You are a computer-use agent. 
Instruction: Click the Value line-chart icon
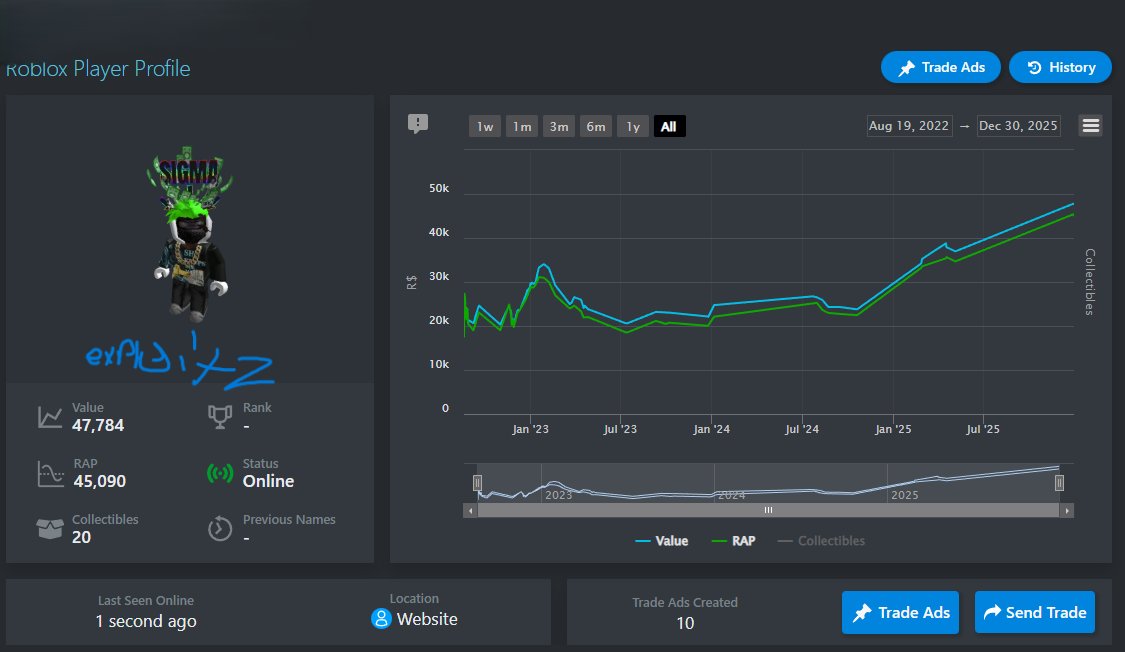pos(50,417)
